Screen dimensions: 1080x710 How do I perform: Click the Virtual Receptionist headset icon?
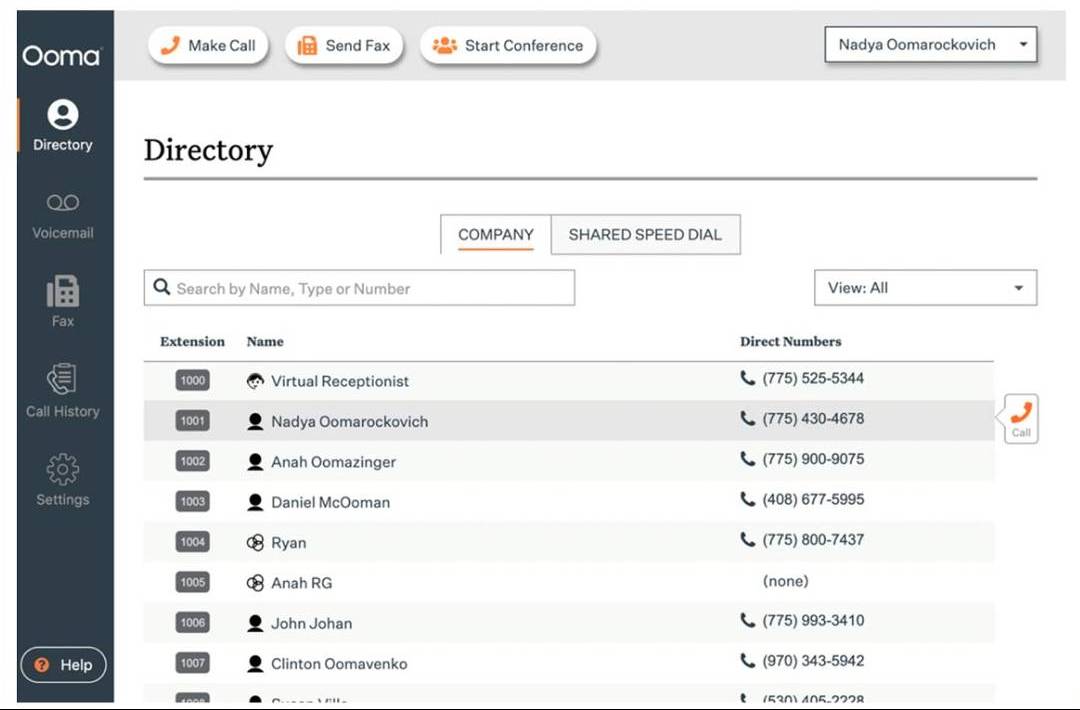tap(256, 381)
